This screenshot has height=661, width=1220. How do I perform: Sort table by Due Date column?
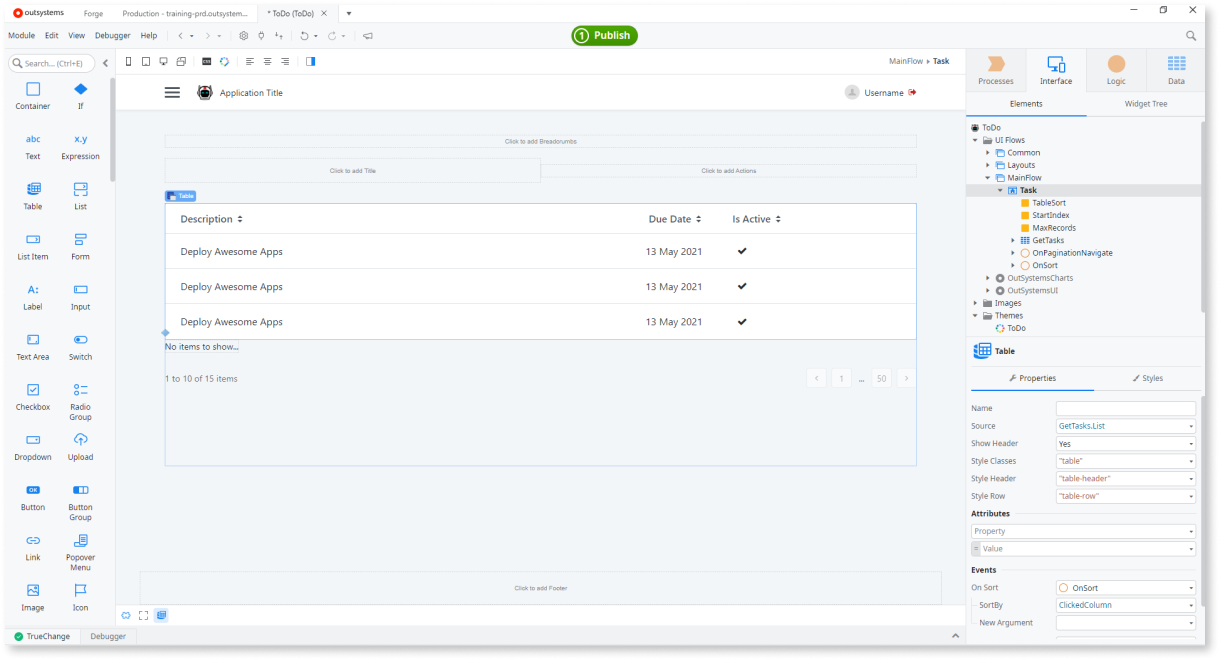675,219
